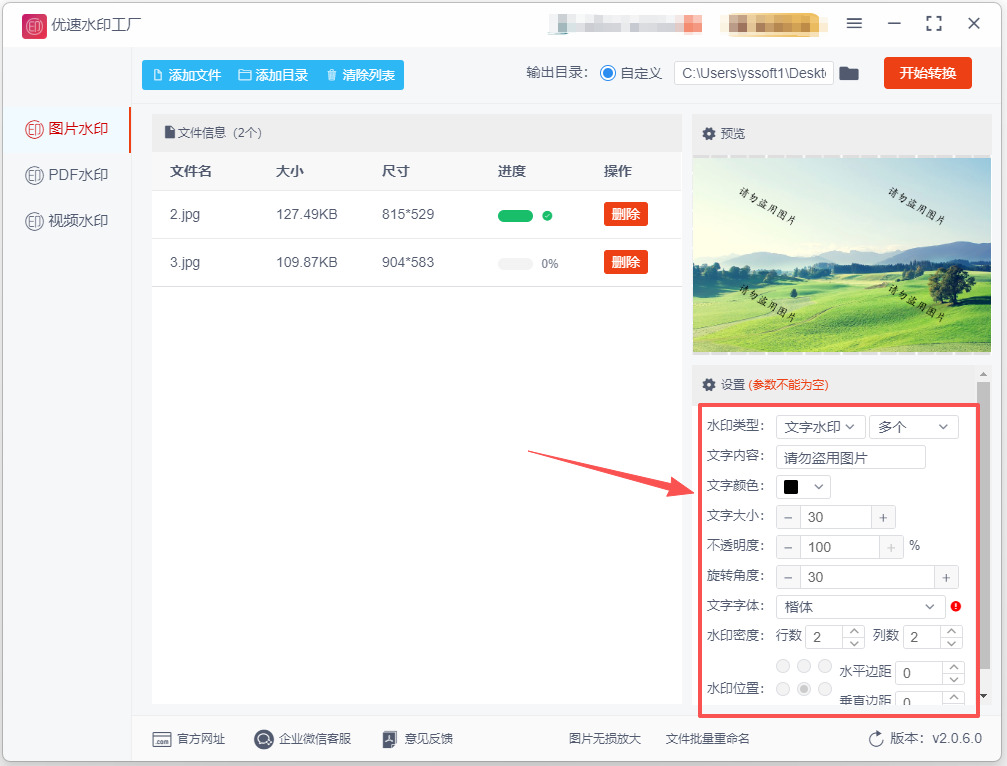Click the 添加文件 add file button

pyautogui.click(x=188, y=75)
